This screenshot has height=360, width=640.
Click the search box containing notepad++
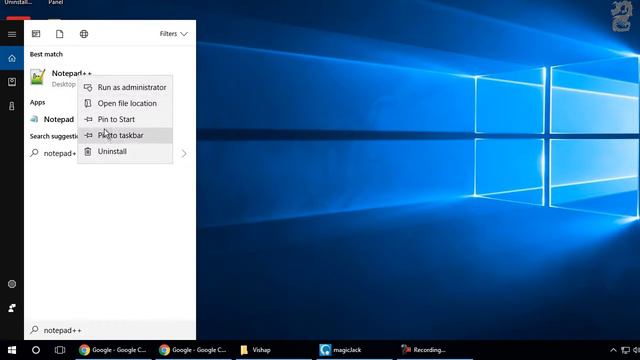(x=110, y=330)
